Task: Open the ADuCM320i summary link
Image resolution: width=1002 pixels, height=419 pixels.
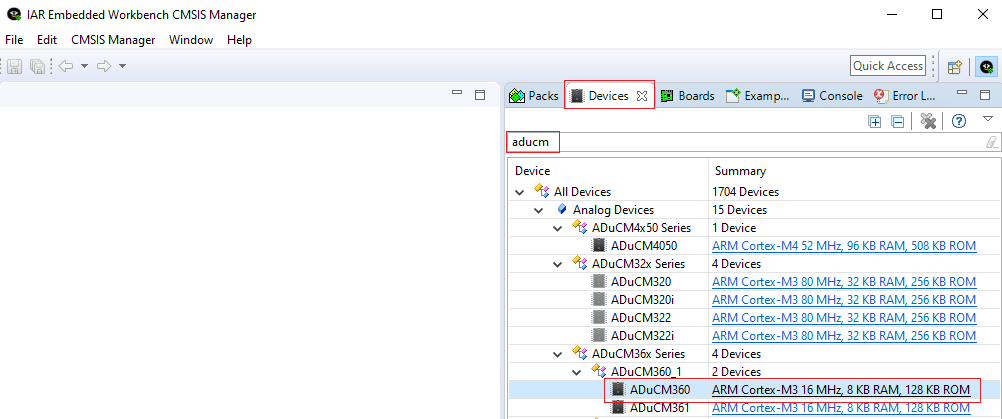Action: tap(844, 300)
